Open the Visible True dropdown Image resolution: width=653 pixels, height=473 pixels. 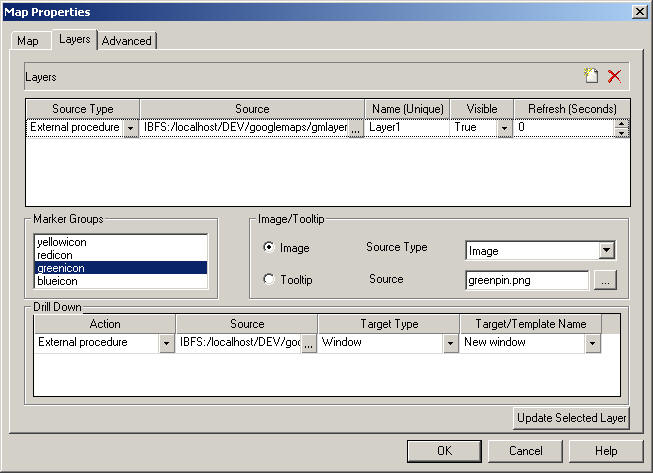(x=504, y=128)
